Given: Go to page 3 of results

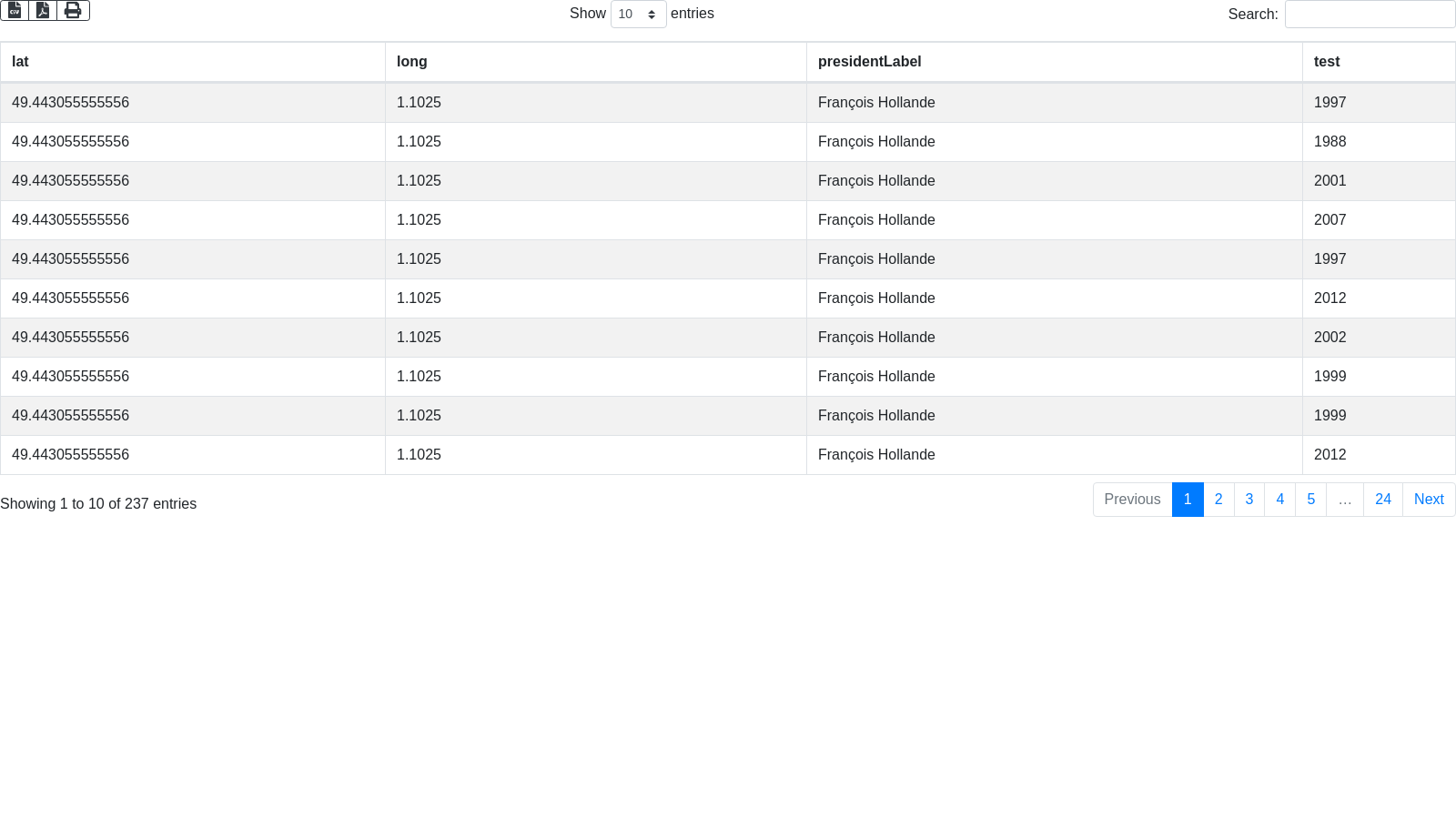Looking at the screenshot, I should coord(1249,500).
